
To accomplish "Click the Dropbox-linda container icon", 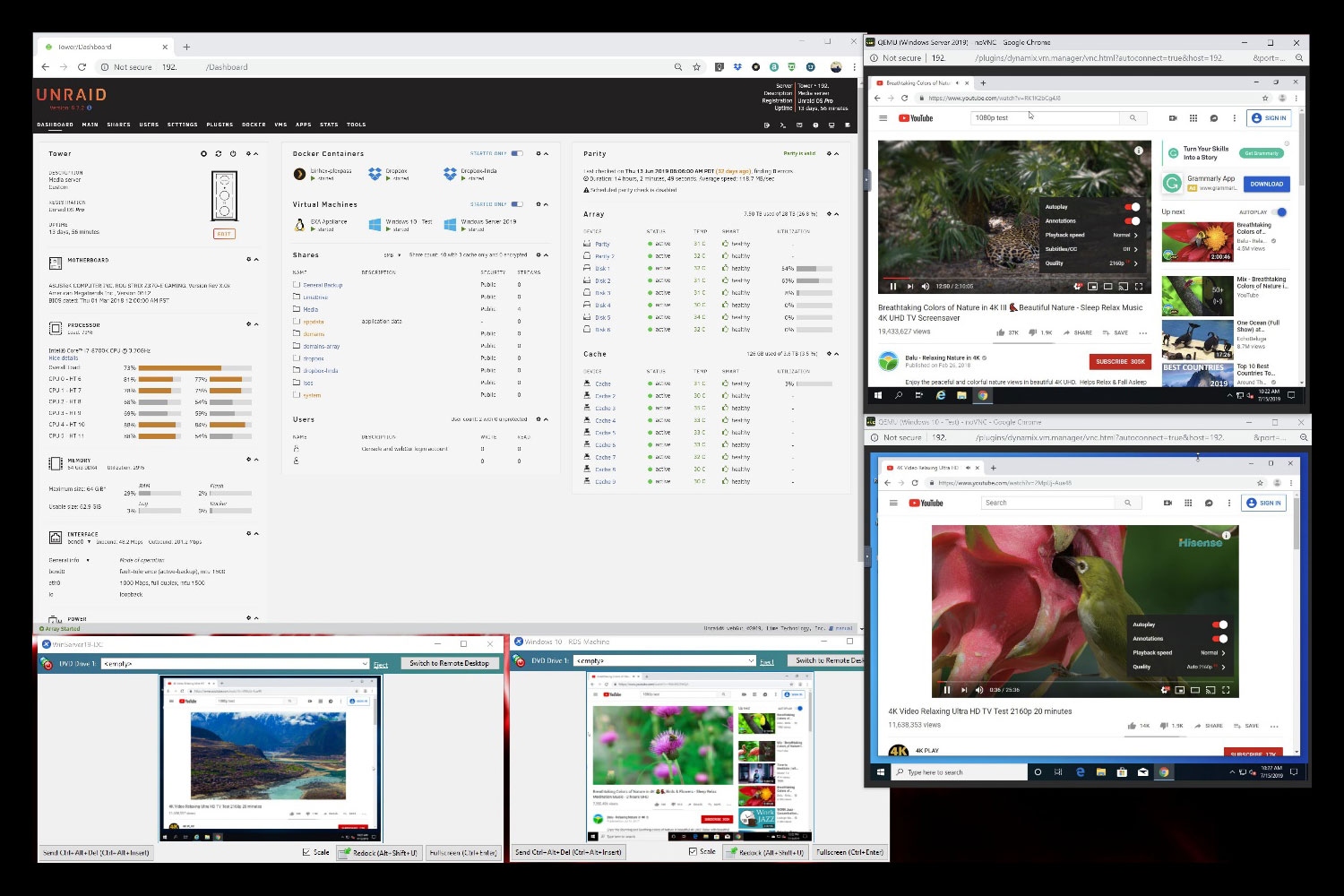I will [x=450, y=173].
